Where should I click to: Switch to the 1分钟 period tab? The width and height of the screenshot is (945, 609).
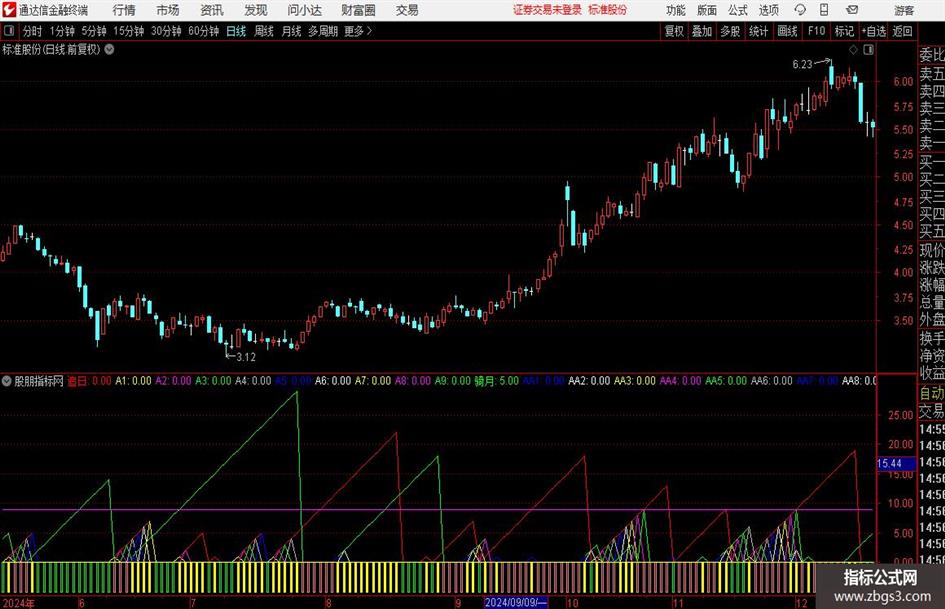[x=62, y=31]
